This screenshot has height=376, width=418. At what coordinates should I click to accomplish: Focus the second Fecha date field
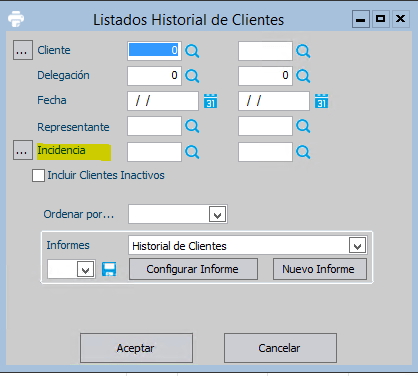pos(274,101)
